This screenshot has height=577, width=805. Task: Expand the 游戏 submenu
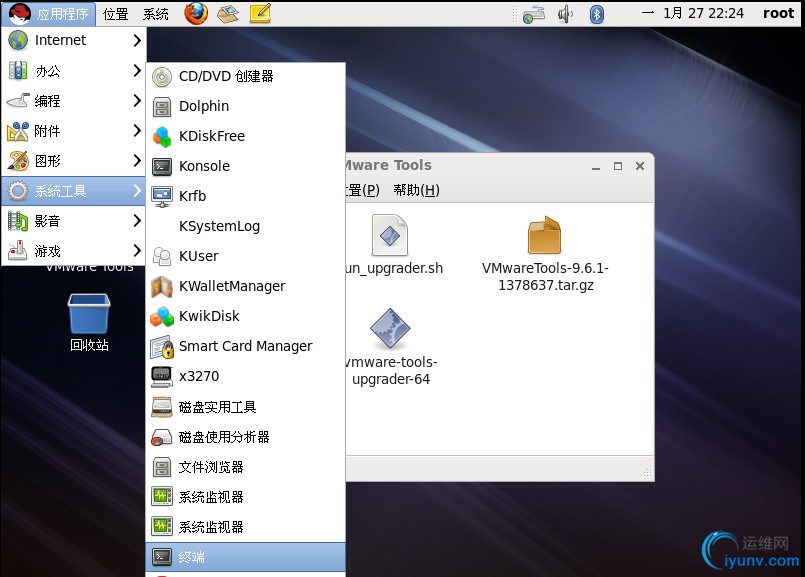point(74,251)
